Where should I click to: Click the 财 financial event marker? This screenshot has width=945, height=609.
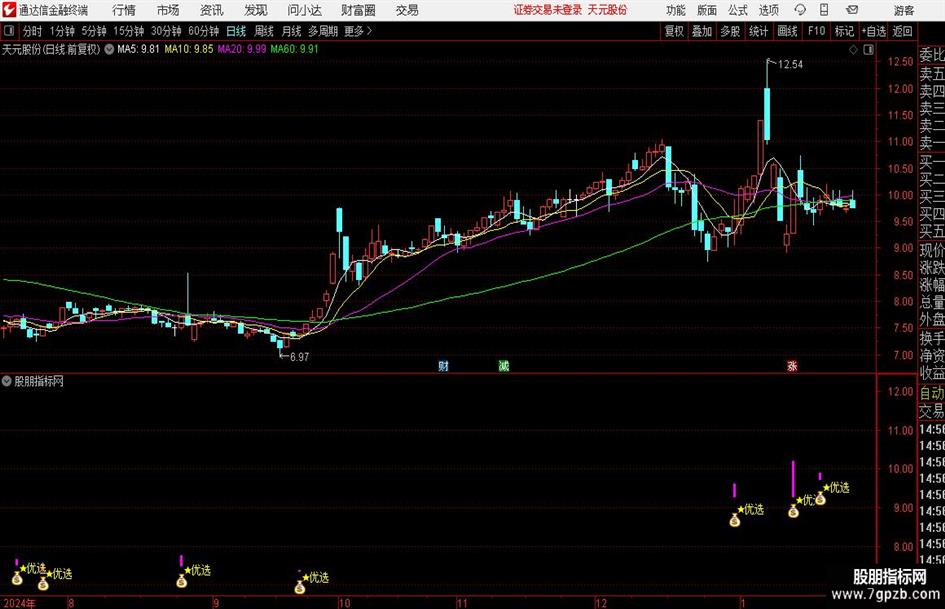(443, 366)
